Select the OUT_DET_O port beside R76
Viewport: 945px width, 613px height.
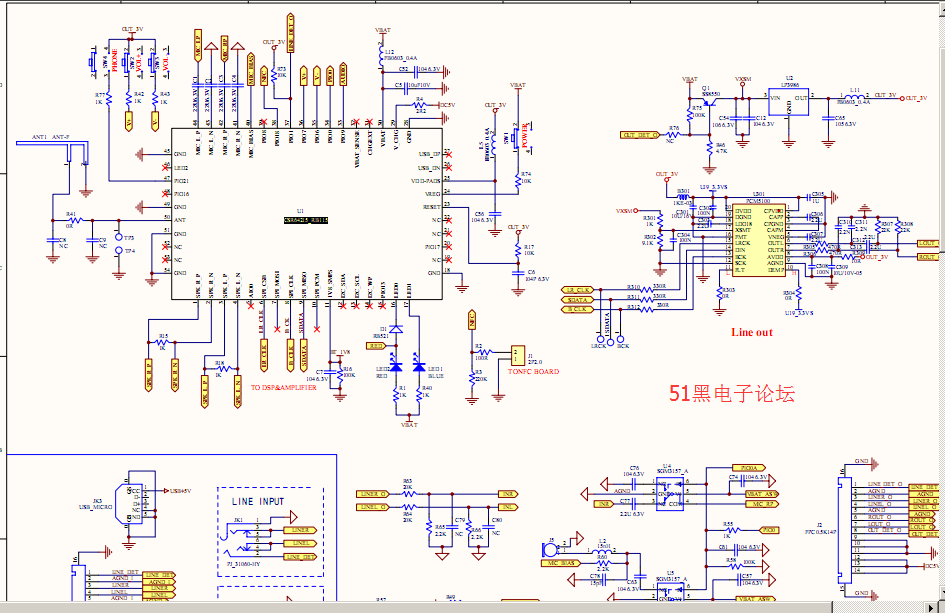(x=640, y=135)
